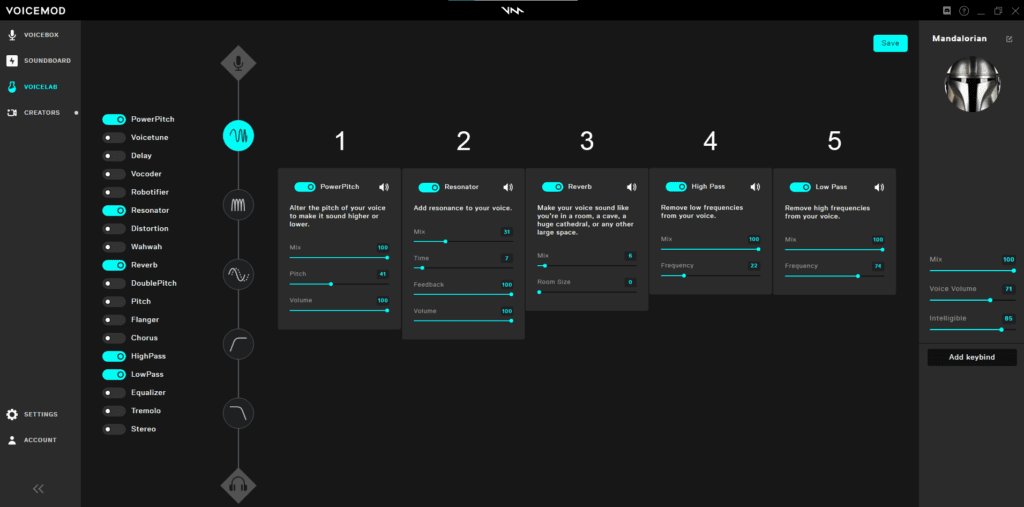The height and width of the screenshot is (507, 1024).
Task: Select the HighPass curve node in the chain
Action: click(238, 344)
